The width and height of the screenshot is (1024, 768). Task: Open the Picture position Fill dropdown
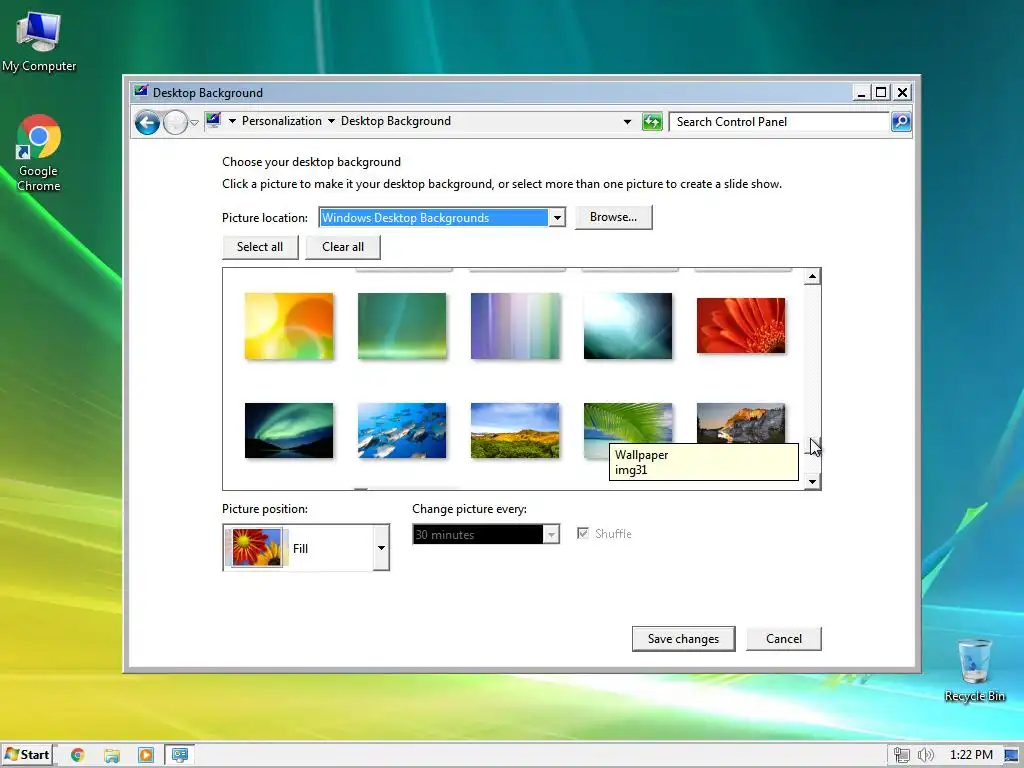381,548
